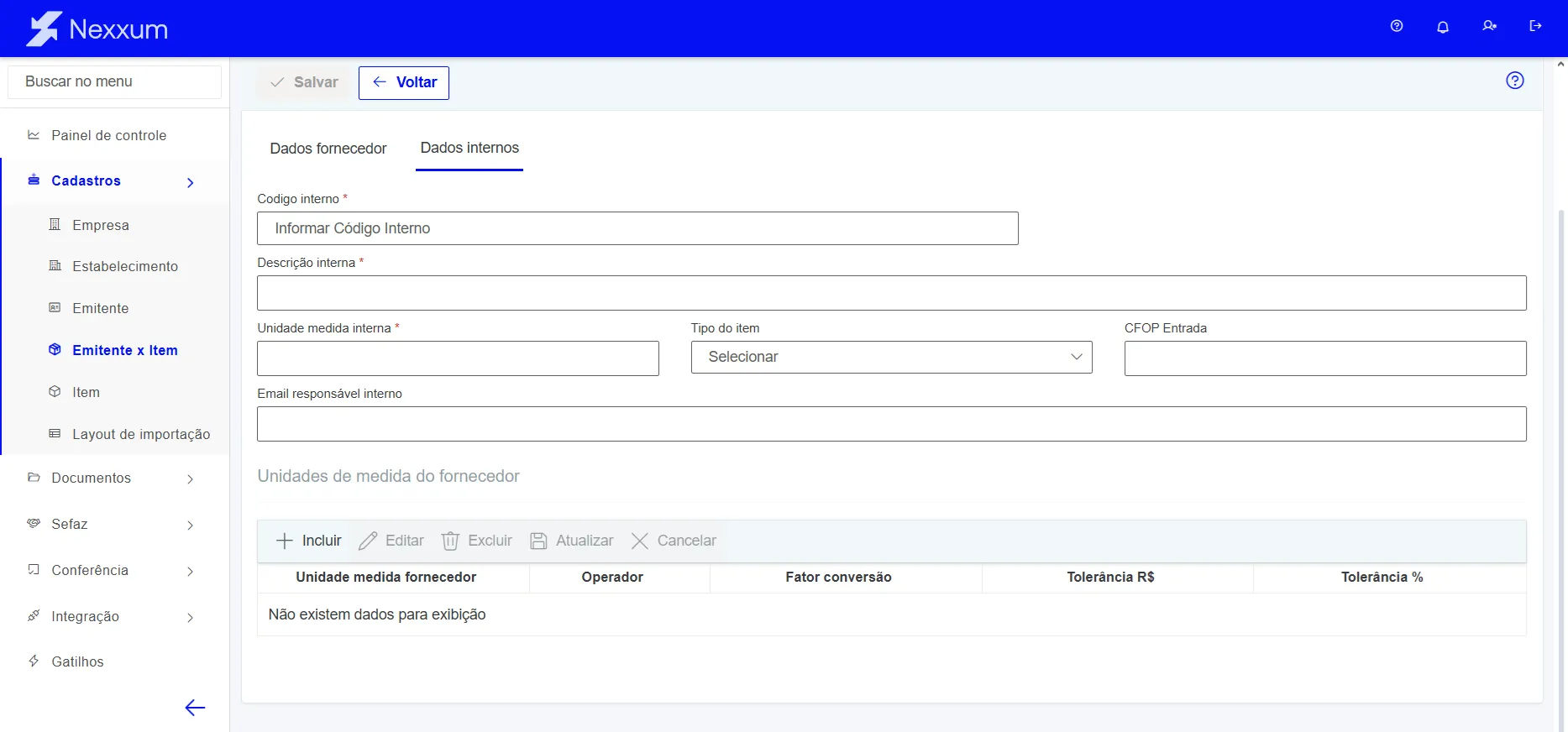Click the Documentos folder icon
Viewport: 1568px width, 732px height.
34,477
